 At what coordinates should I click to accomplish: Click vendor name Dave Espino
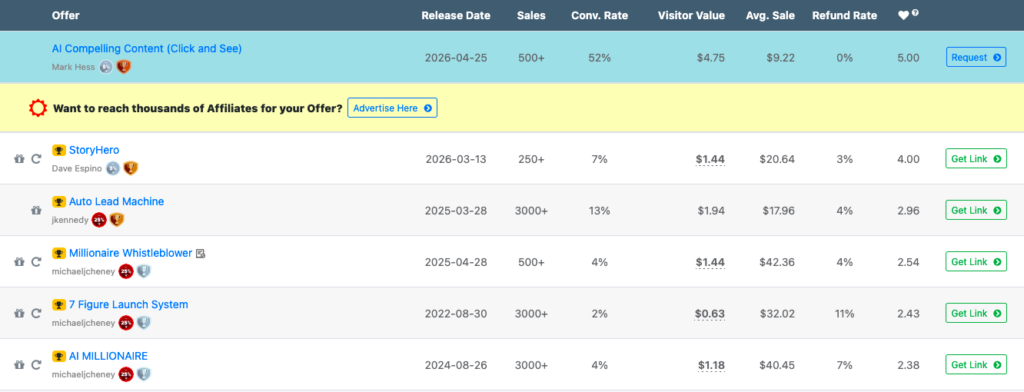[77, 169]
